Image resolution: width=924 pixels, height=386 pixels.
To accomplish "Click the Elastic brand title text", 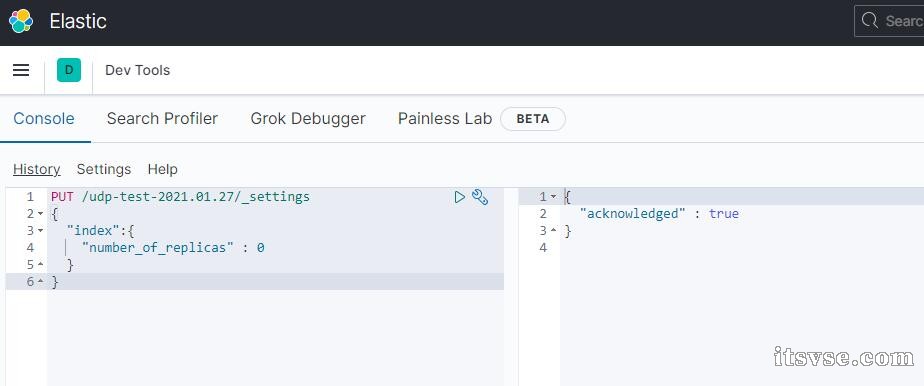I will tap(78, 21).
